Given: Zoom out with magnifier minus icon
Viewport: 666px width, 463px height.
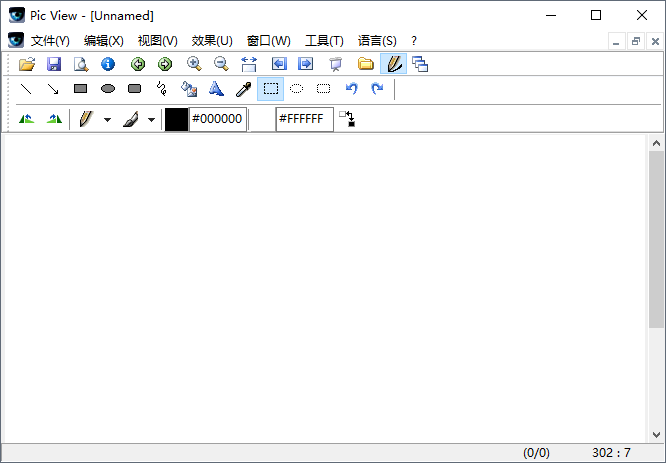Looking at the screenshot, I should click(221, 64).
